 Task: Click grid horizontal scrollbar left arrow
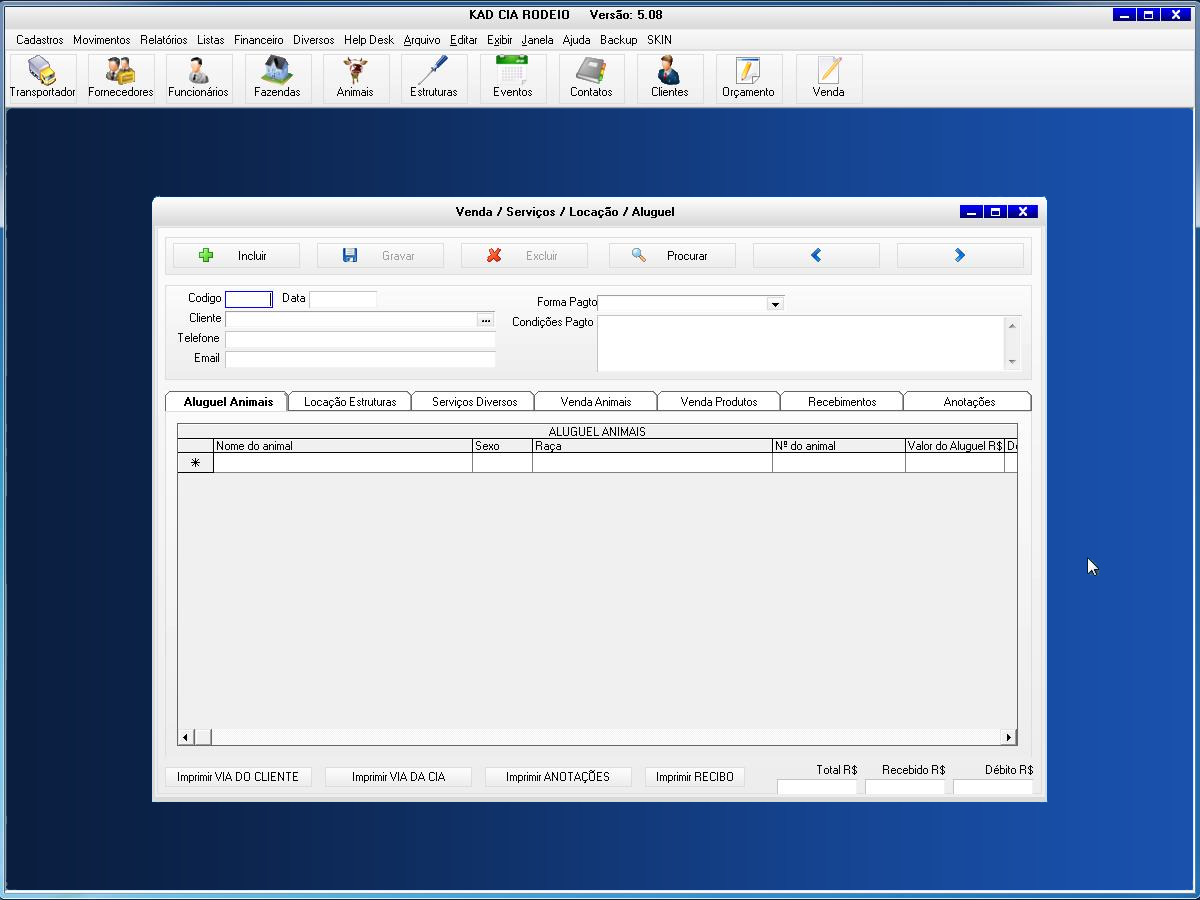tap(186, 737)
